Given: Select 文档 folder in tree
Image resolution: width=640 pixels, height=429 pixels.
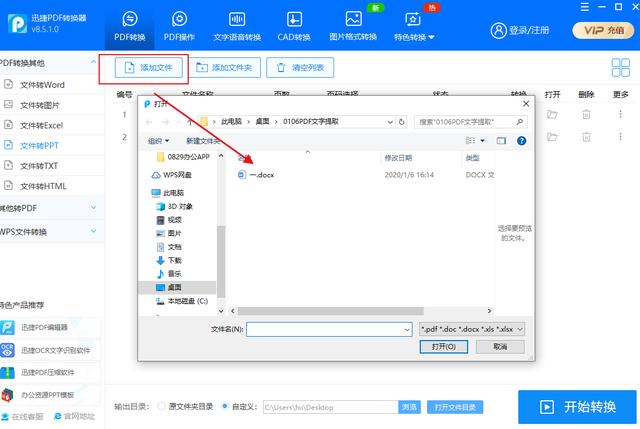Looking at the screenshot, I should pos(169,247).
